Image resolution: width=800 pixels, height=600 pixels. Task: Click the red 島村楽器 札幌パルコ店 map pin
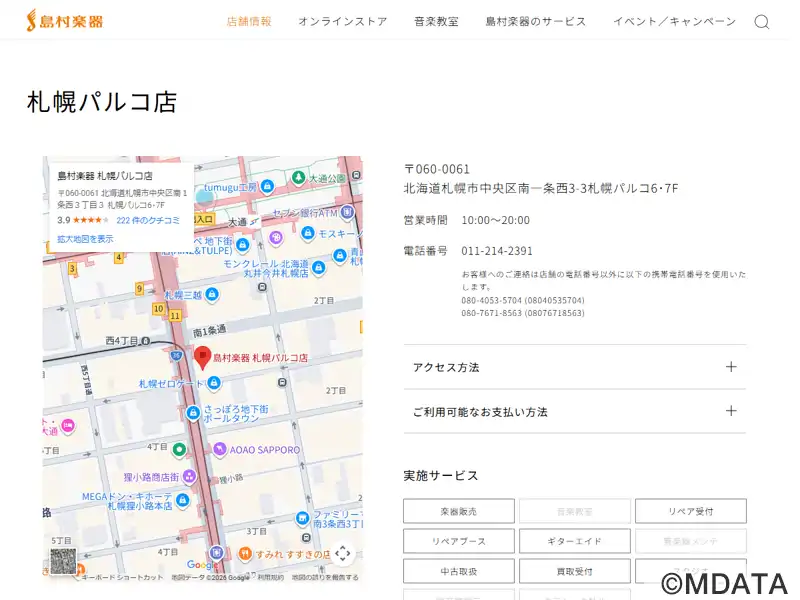tap(203, 358)
